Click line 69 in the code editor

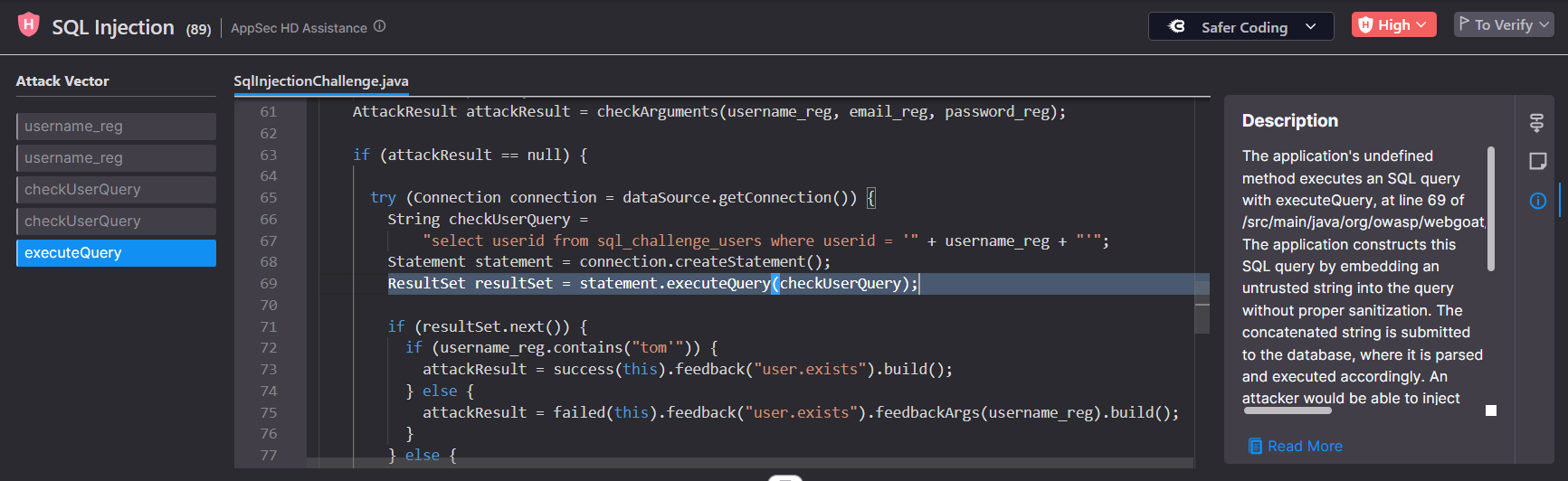tap(651, 284)
